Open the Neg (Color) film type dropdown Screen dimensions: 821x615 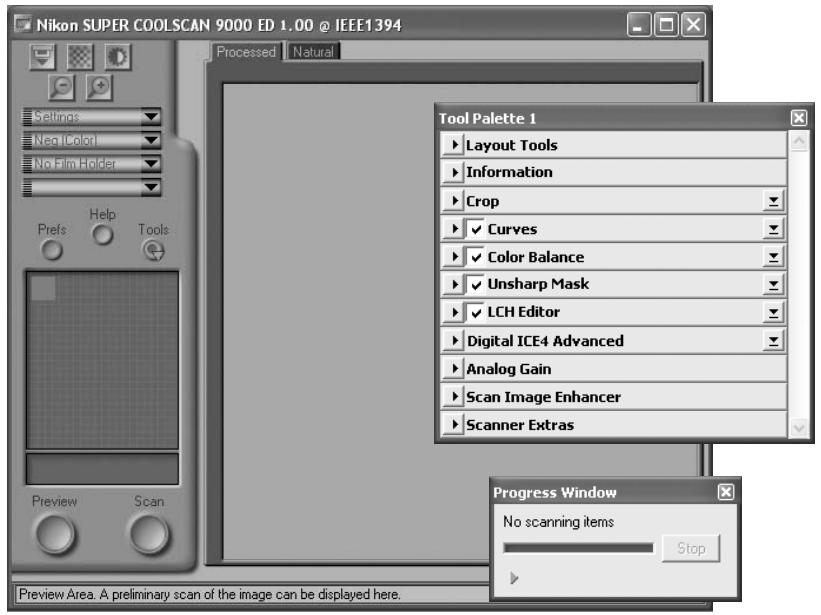coord(92,140)
